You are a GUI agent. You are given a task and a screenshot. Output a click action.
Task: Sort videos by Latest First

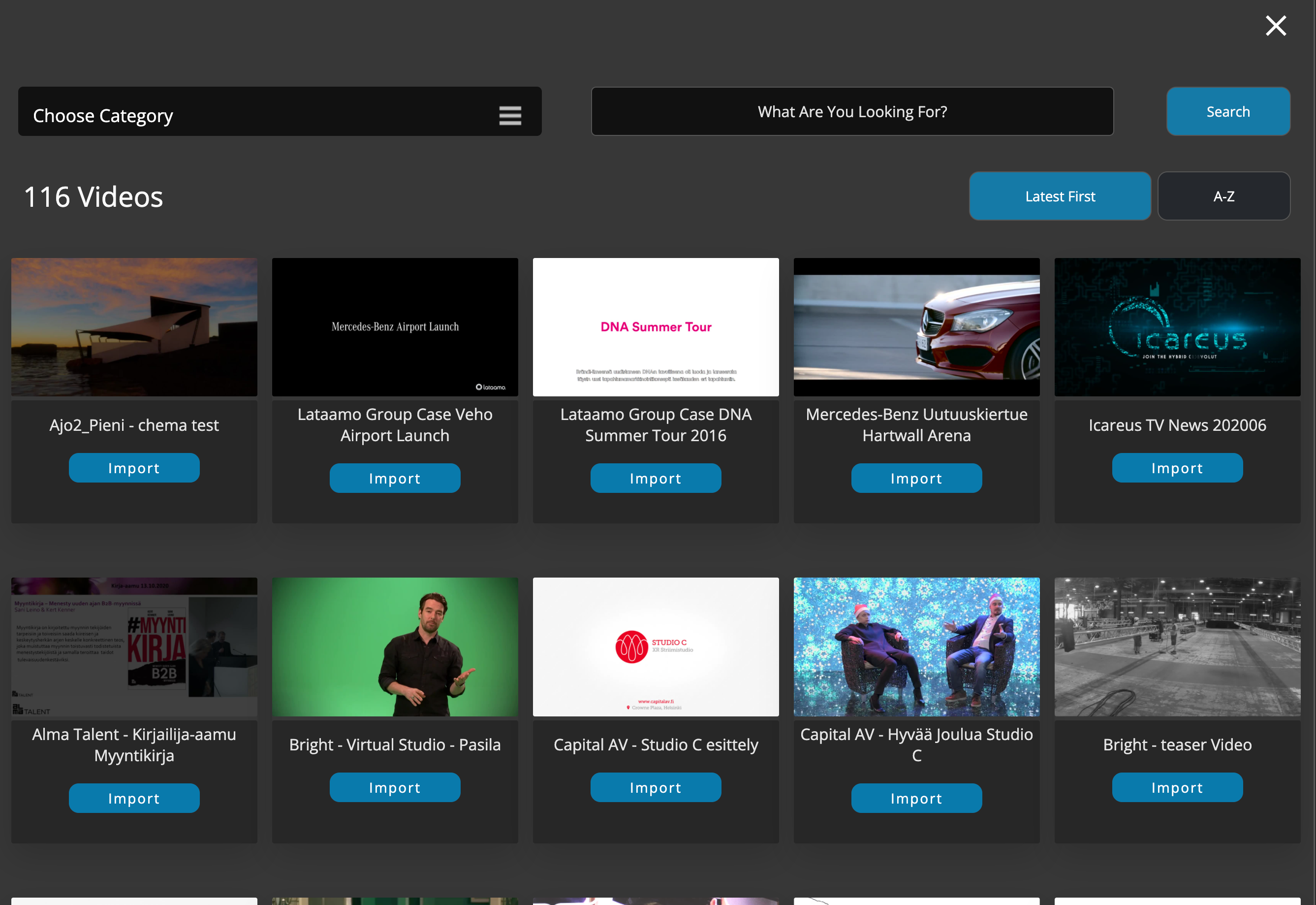tap(1059, 196)
